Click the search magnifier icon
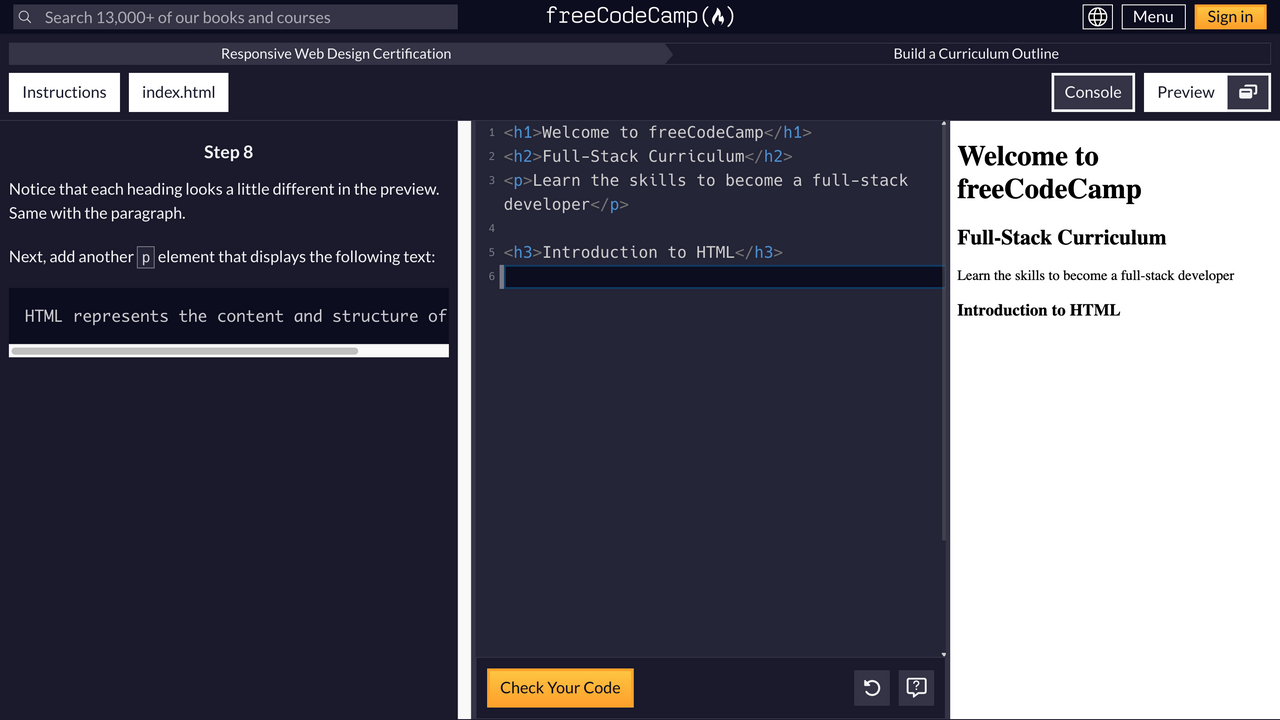Image resolution: width=1280 pixels, height=720 pixels. click(x=25, y=17)
